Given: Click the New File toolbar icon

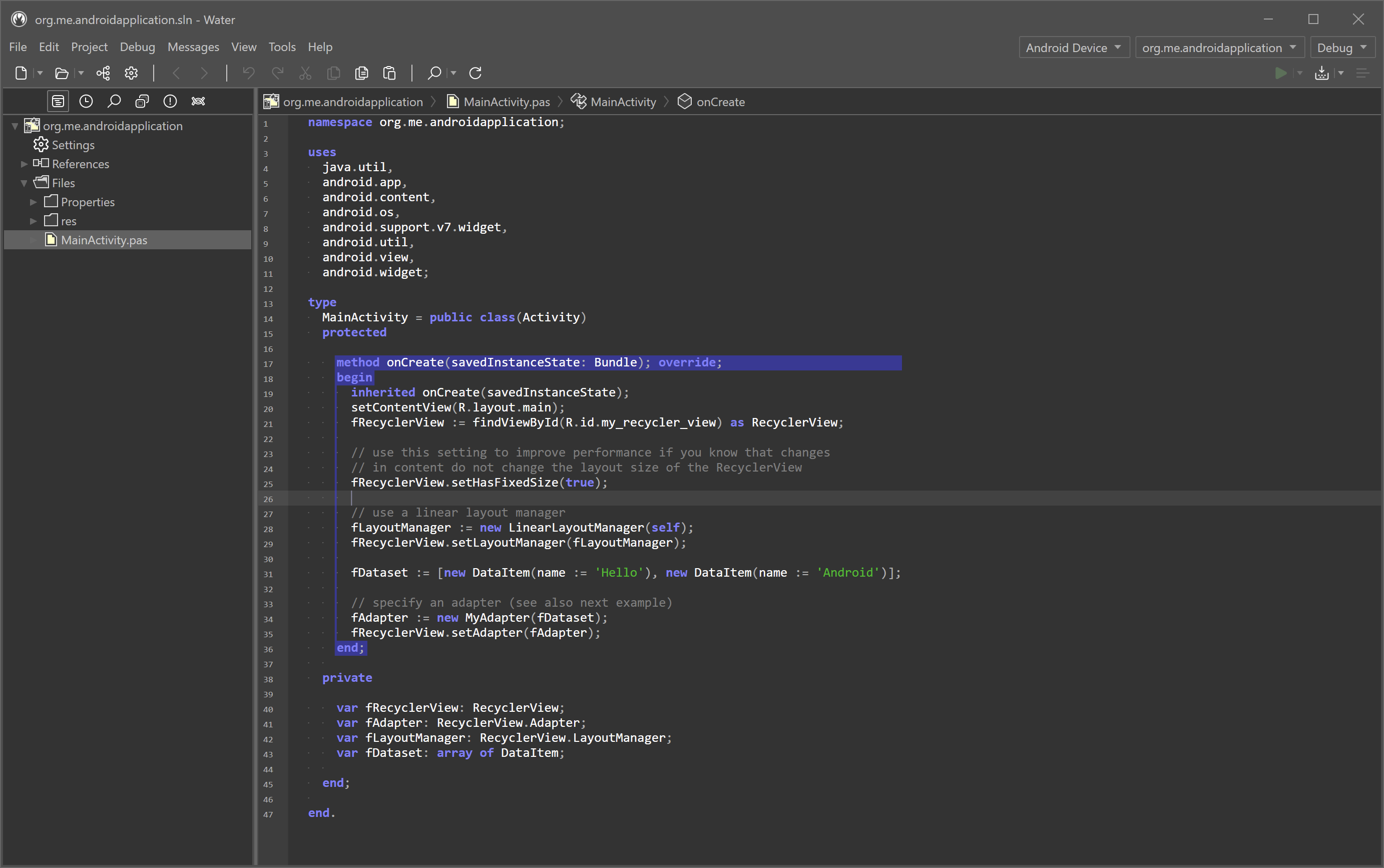Looking at the screenshot, I should [x=21, y=73].
